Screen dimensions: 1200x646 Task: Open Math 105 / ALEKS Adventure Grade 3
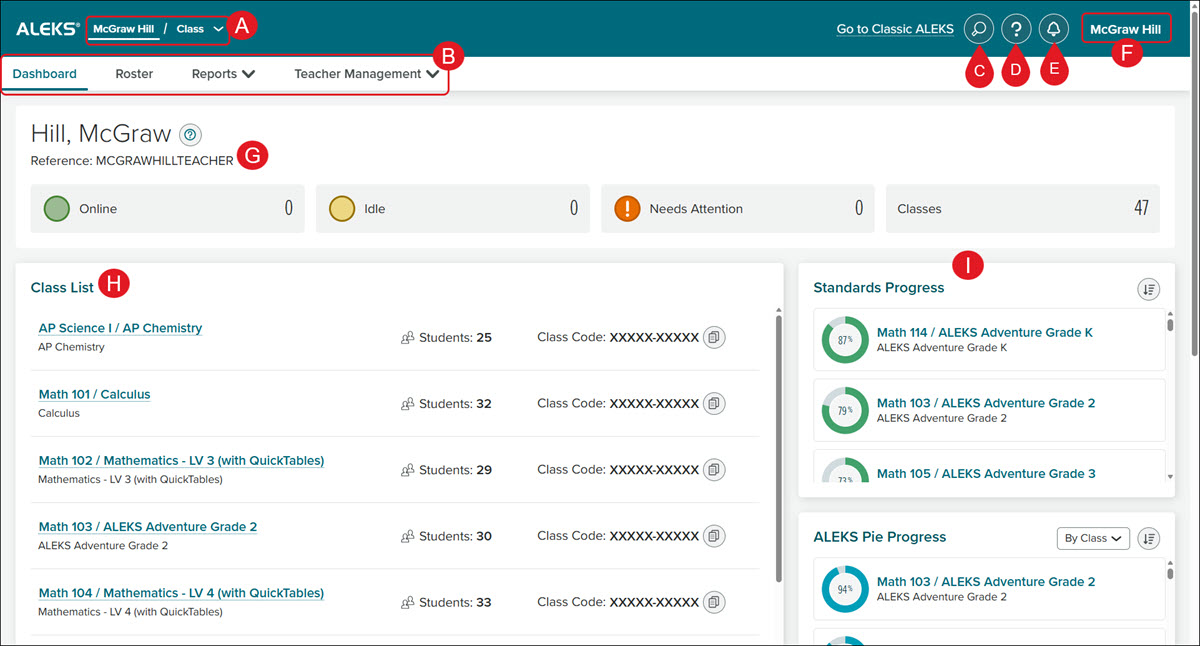(986, 473)
